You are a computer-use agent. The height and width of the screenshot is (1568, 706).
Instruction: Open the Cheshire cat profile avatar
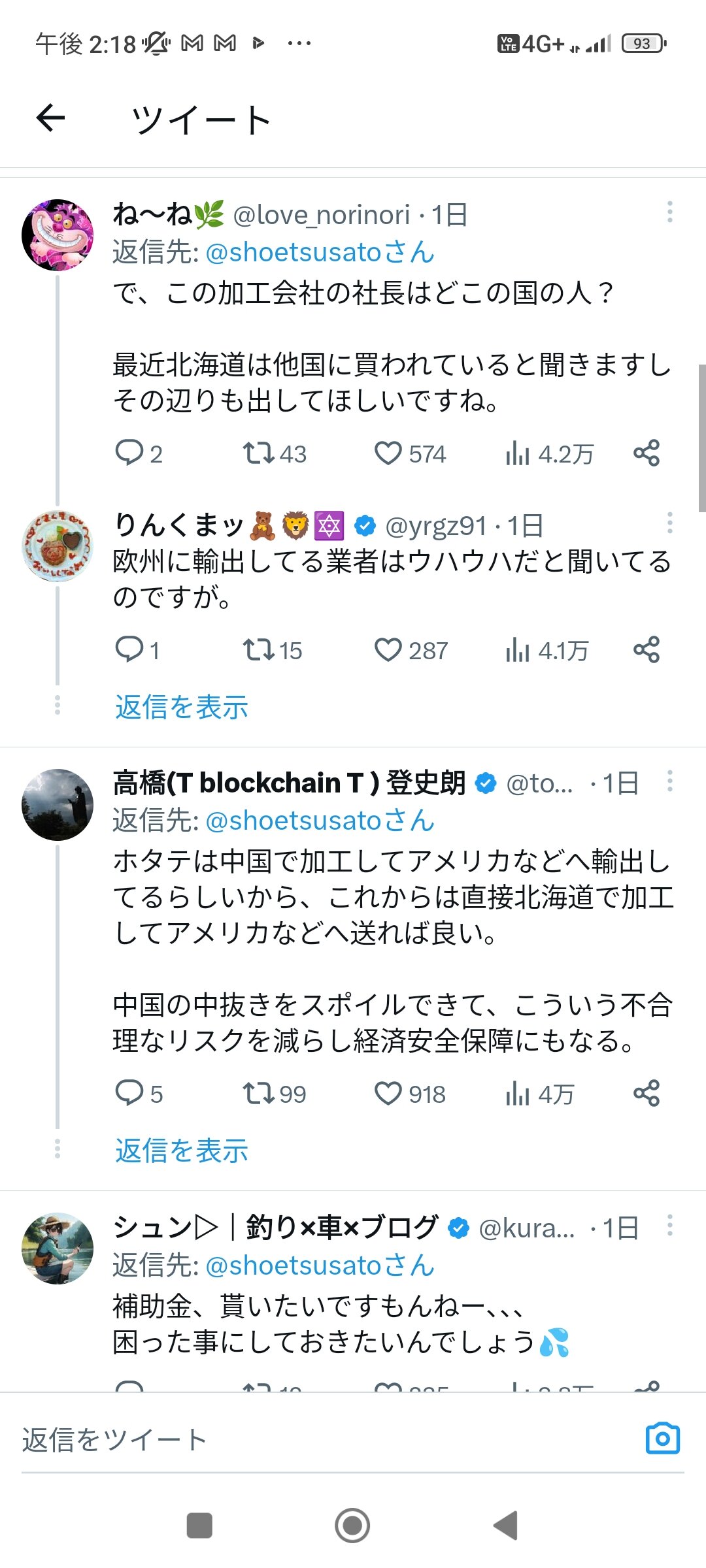(58, 235)
